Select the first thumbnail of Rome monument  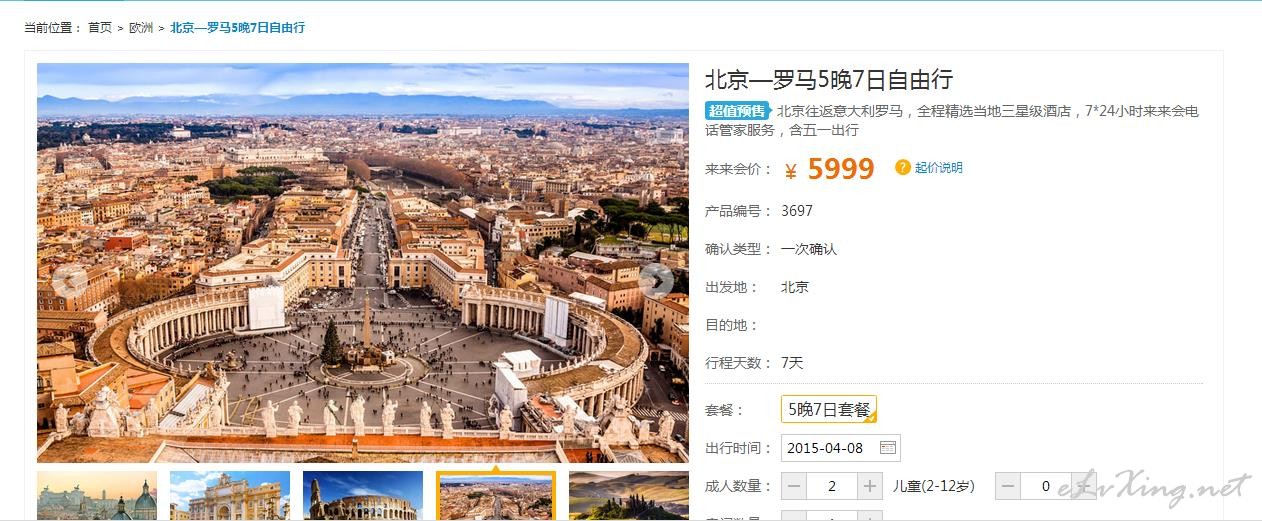click(x=97, y=496)
